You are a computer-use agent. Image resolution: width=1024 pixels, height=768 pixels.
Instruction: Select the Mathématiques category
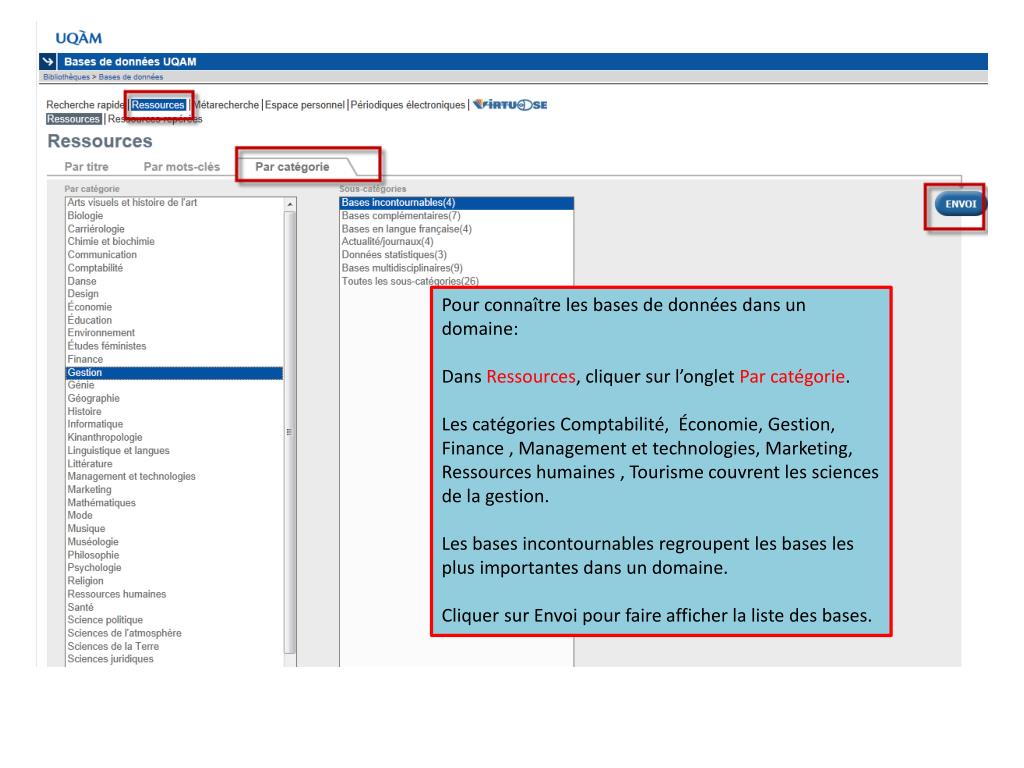click(x=174, y=503)
